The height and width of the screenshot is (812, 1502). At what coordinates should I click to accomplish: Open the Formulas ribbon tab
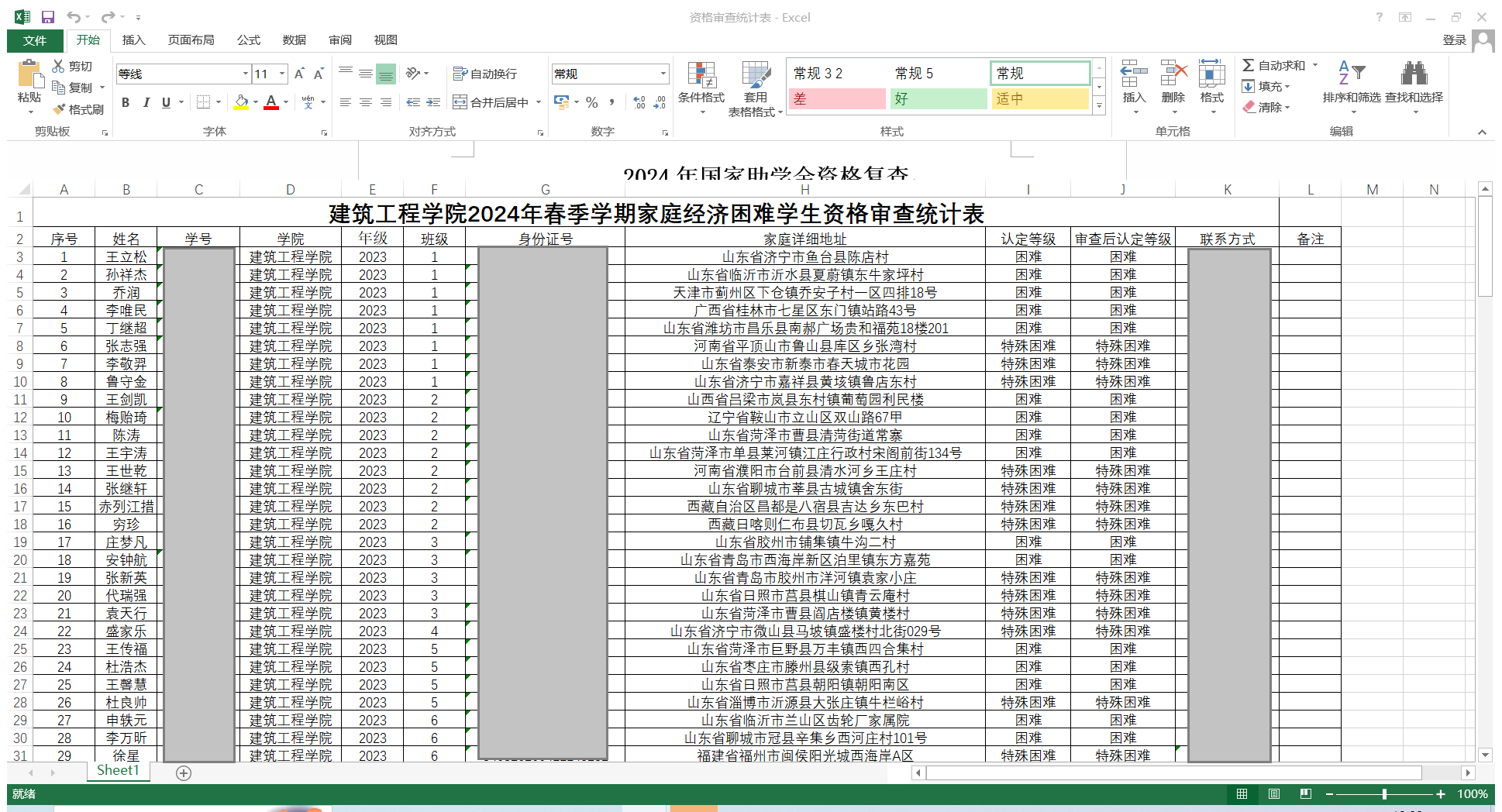[x=249, y=40]
